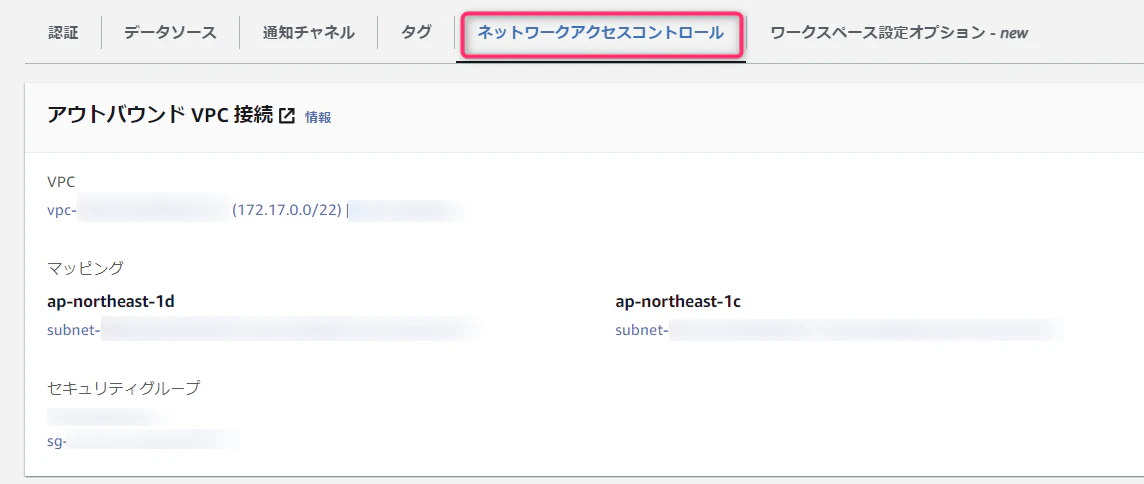Open the 情報 info link
This screenshot has width=1144, height=484.
coord(317,117)
